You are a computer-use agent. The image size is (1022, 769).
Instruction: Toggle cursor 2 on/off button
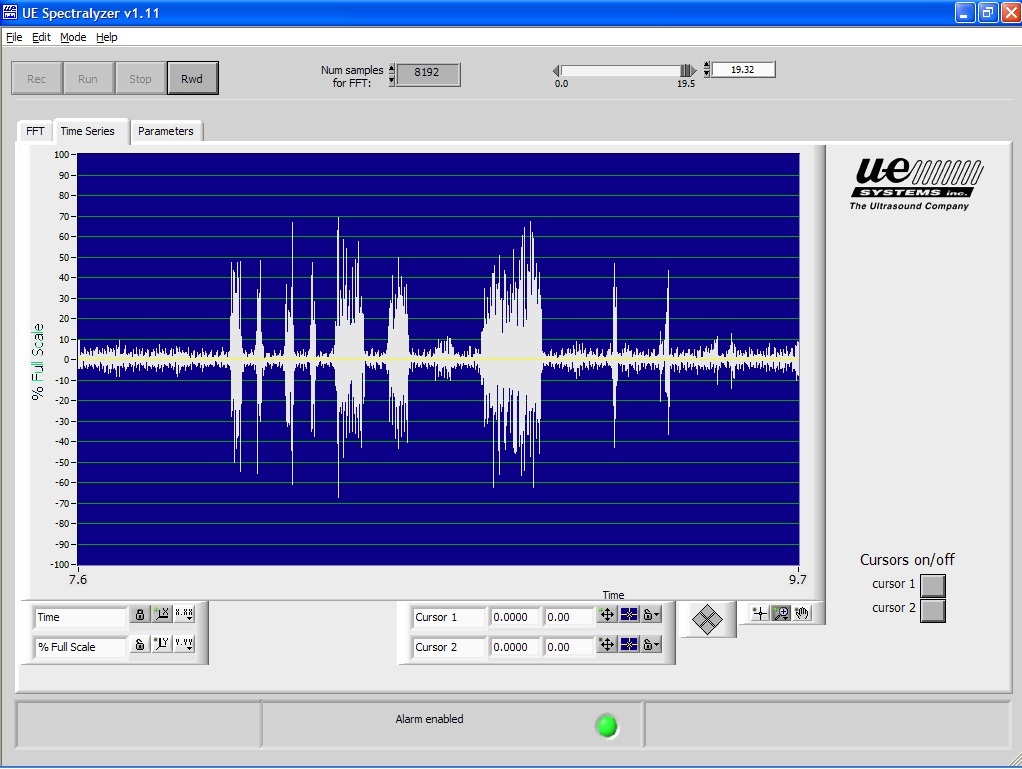[x=932, y=610]
